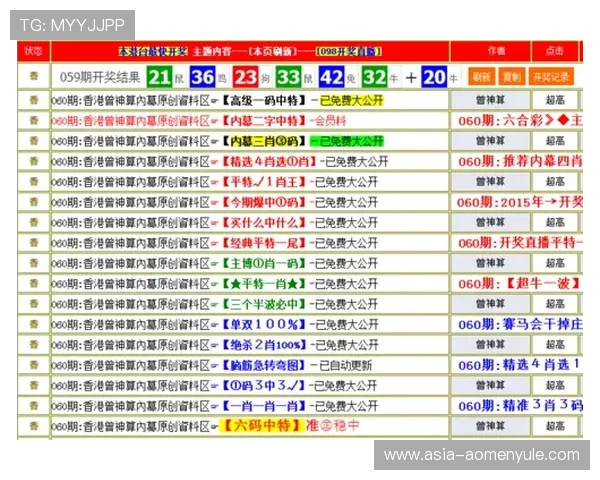Viewport: 600px width, 480px height.
Task: Open the 【买什么中什么】 thread
Action: 215,222
